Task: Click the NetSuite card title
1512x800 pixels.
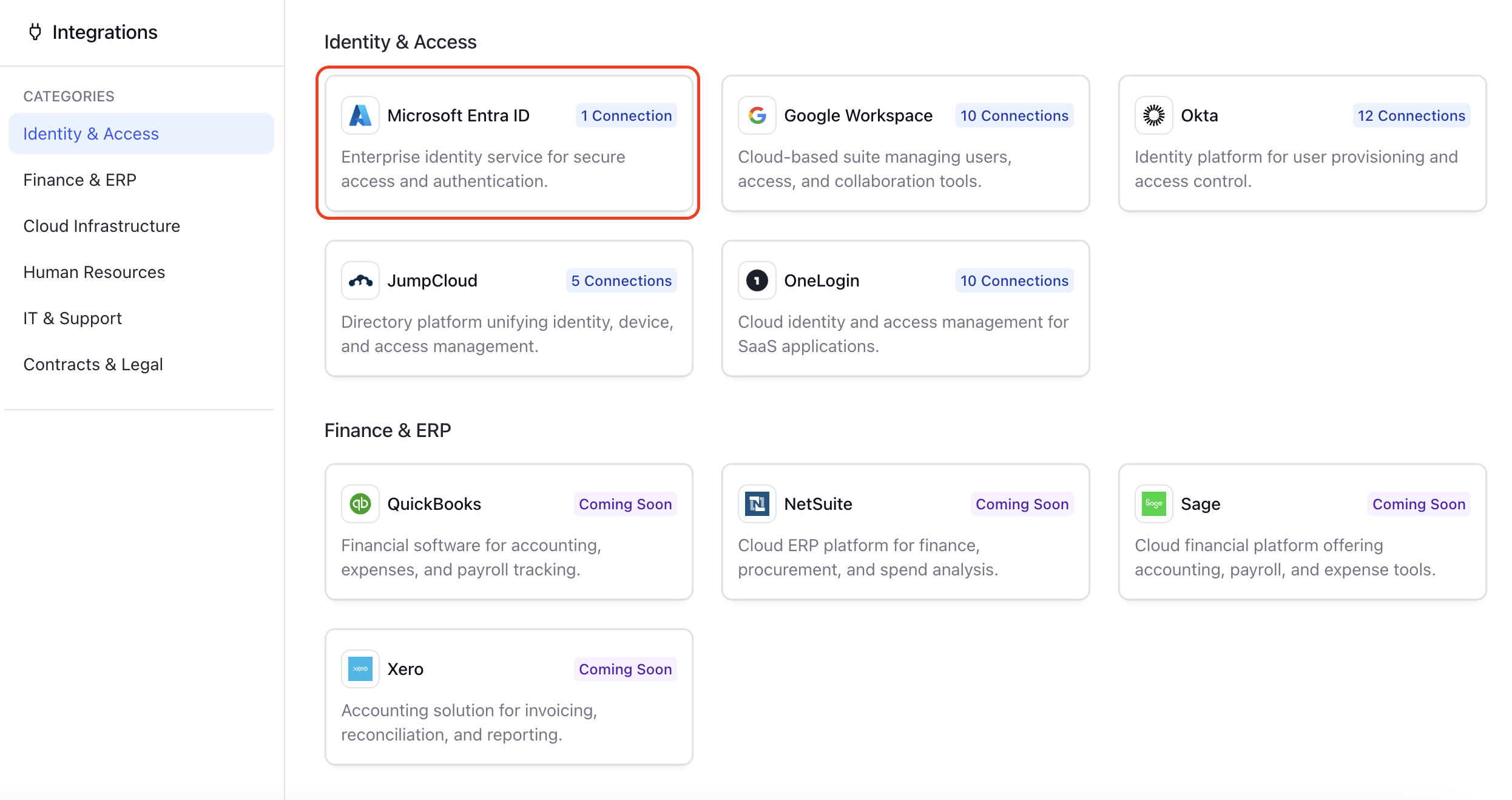Action: pos(818,504)
